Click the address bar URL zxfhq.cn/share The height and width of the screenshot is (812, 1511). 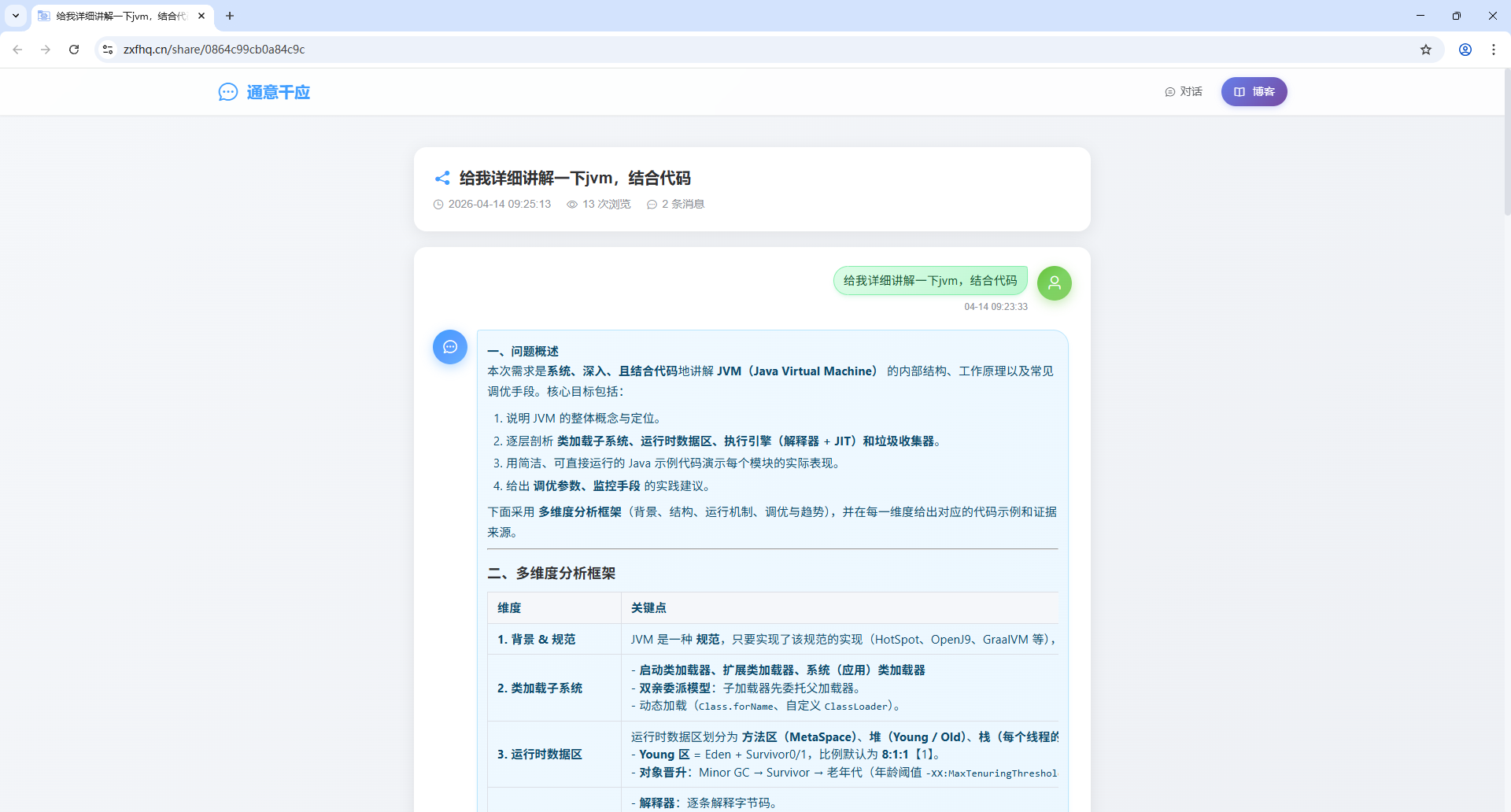[x=214, y=50]
